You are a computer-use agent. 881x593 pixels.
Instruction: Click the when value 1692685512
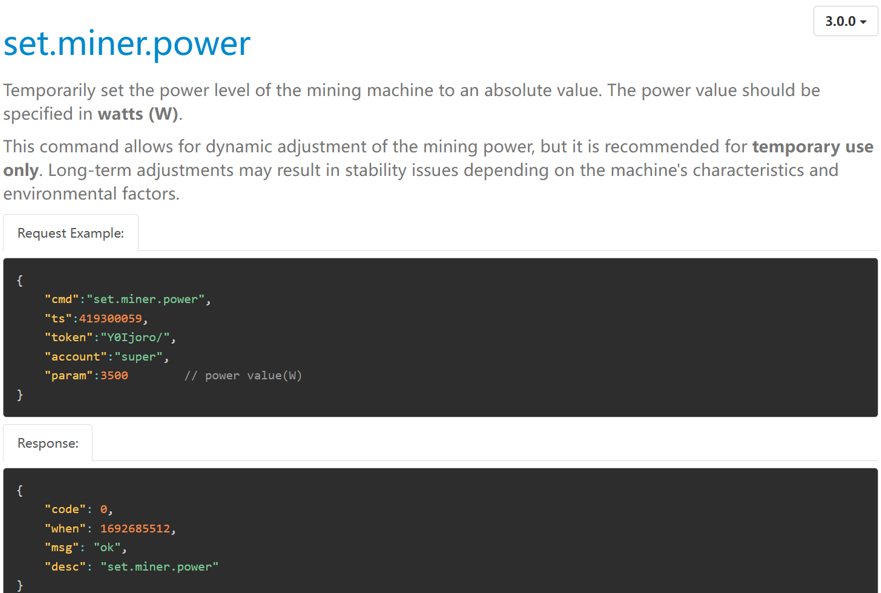click(x=135, y=528)
